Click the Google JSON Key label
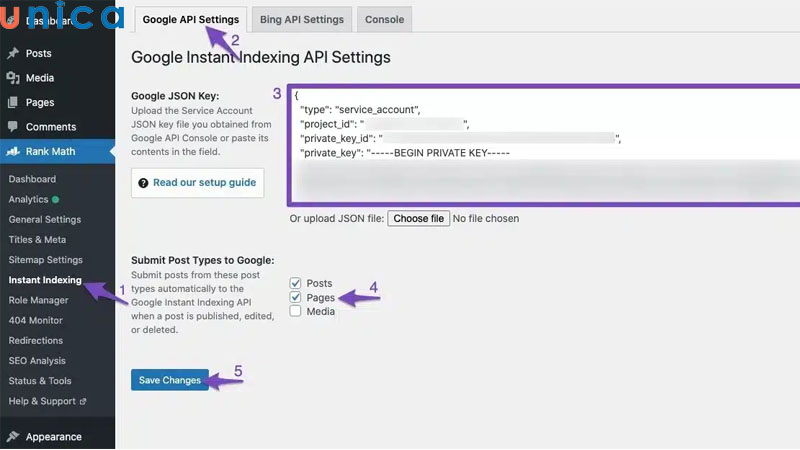 pyautogui.click(x=175, y=96)
